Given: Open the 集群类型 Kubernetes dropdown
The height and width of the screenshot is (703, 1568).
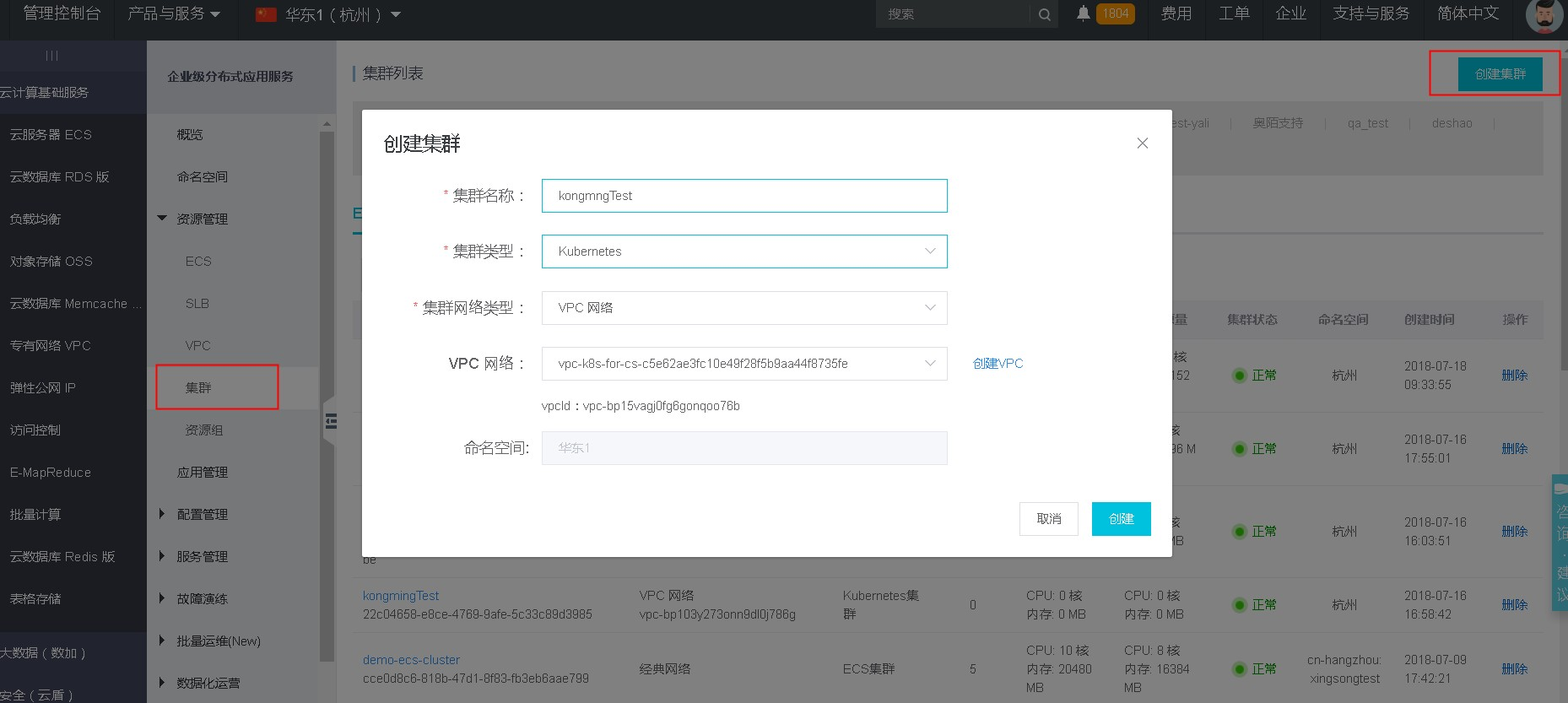Looking at the screenshot, I should point(744,251).
